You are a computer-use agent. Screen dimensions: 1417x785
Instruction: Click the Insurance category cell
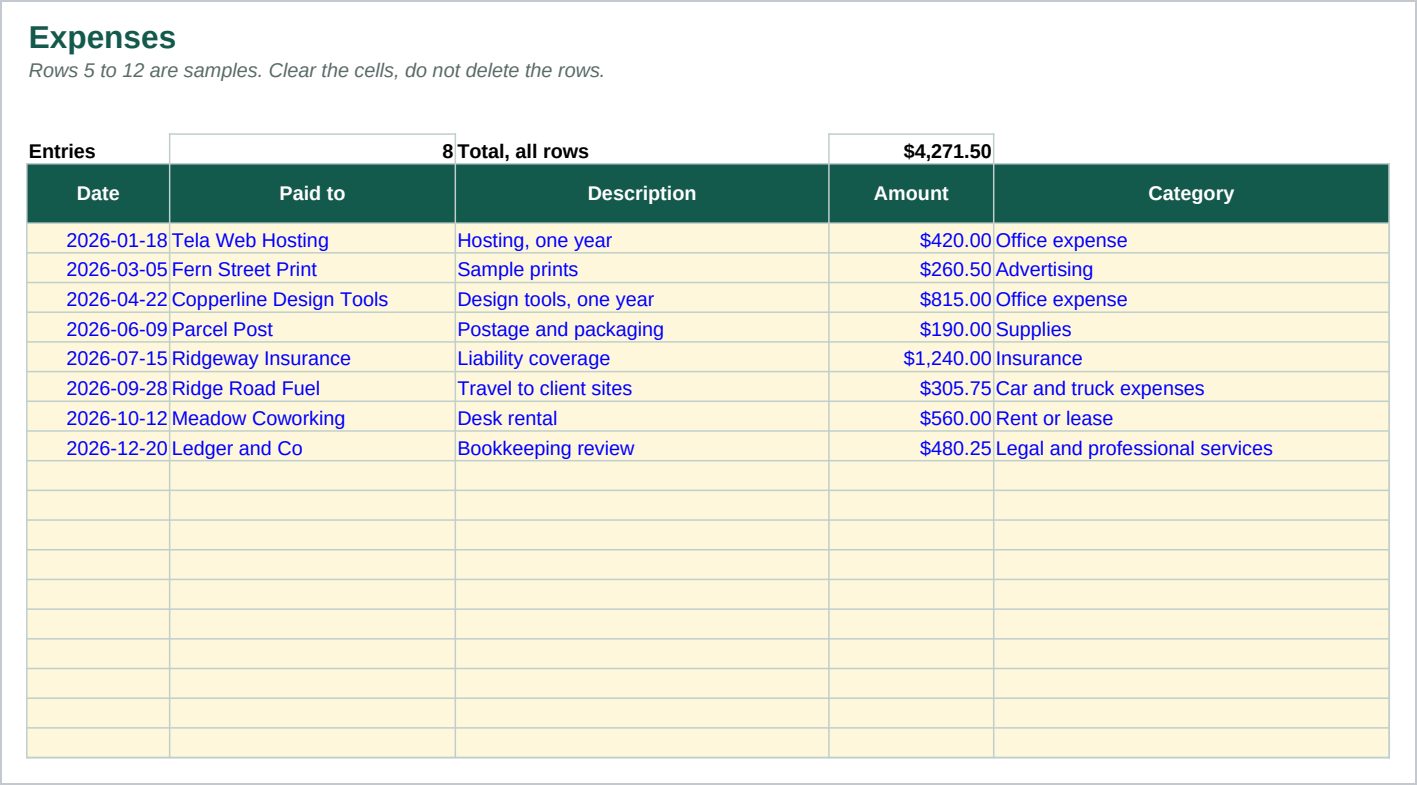click(x=1191, y=358)
